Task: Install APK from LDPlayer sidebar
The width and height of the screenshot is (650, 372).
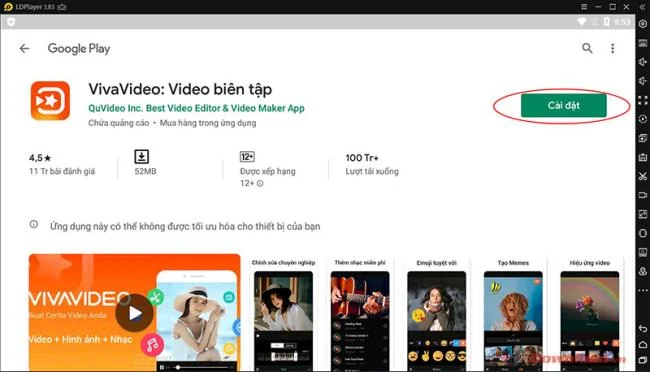Action: click(x=643, y=157)
